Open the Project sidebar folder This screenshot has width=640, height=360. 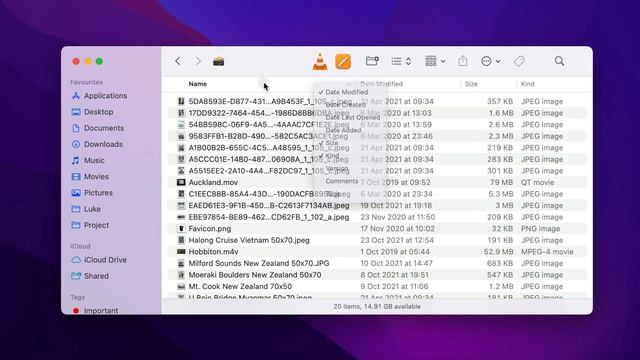90,225
